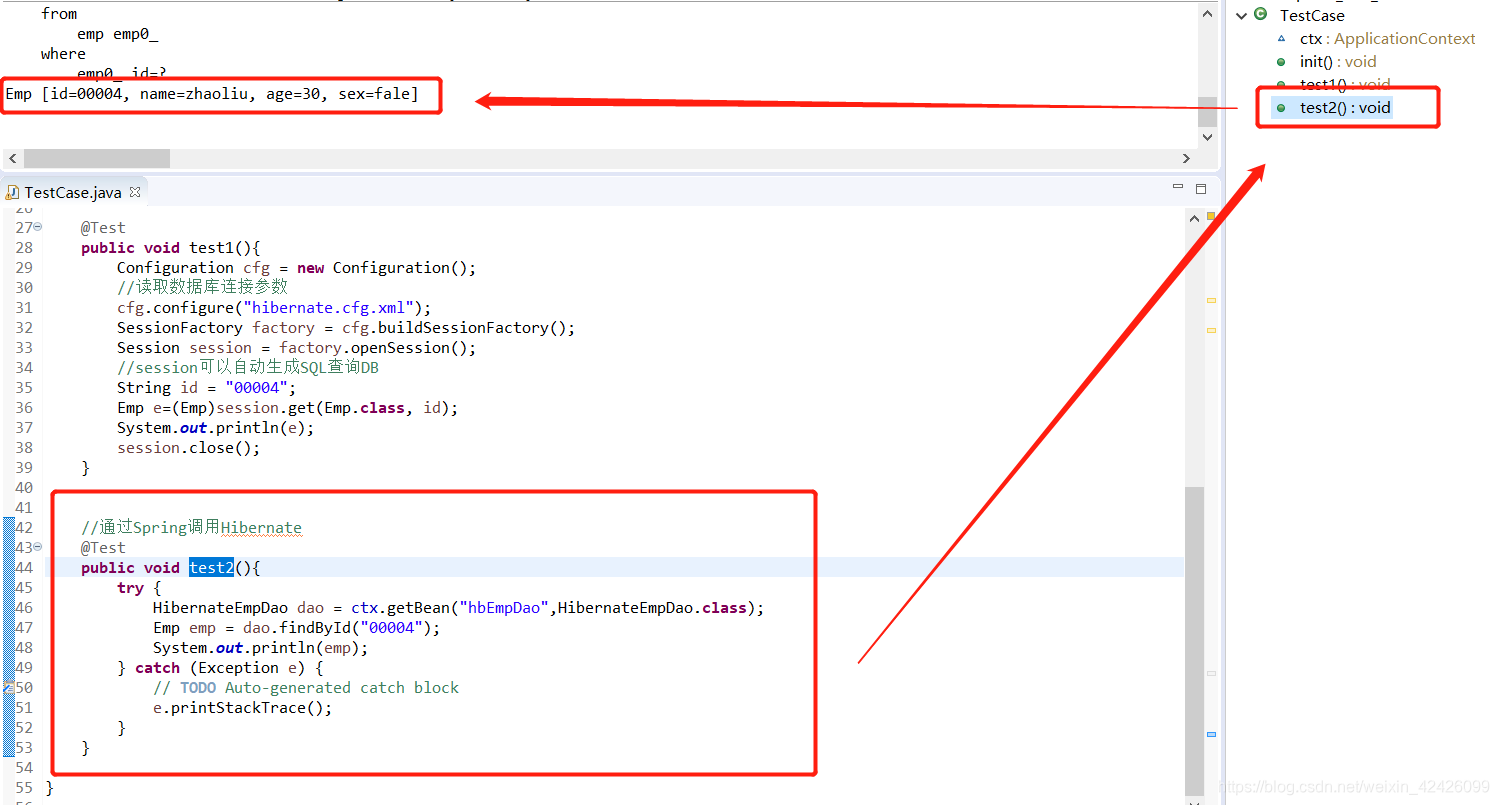Collapse the test2 method fold at line 43

(38, 547)
